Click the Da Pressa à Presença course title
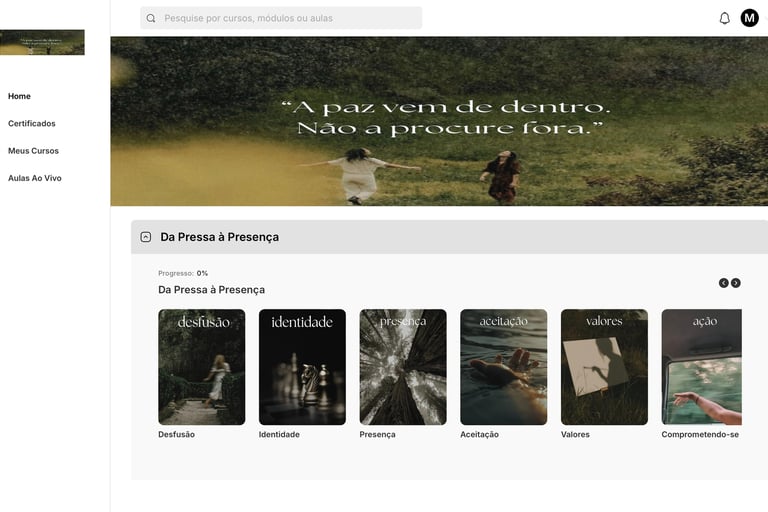This screenshot has width=768, height=512. 212,290
